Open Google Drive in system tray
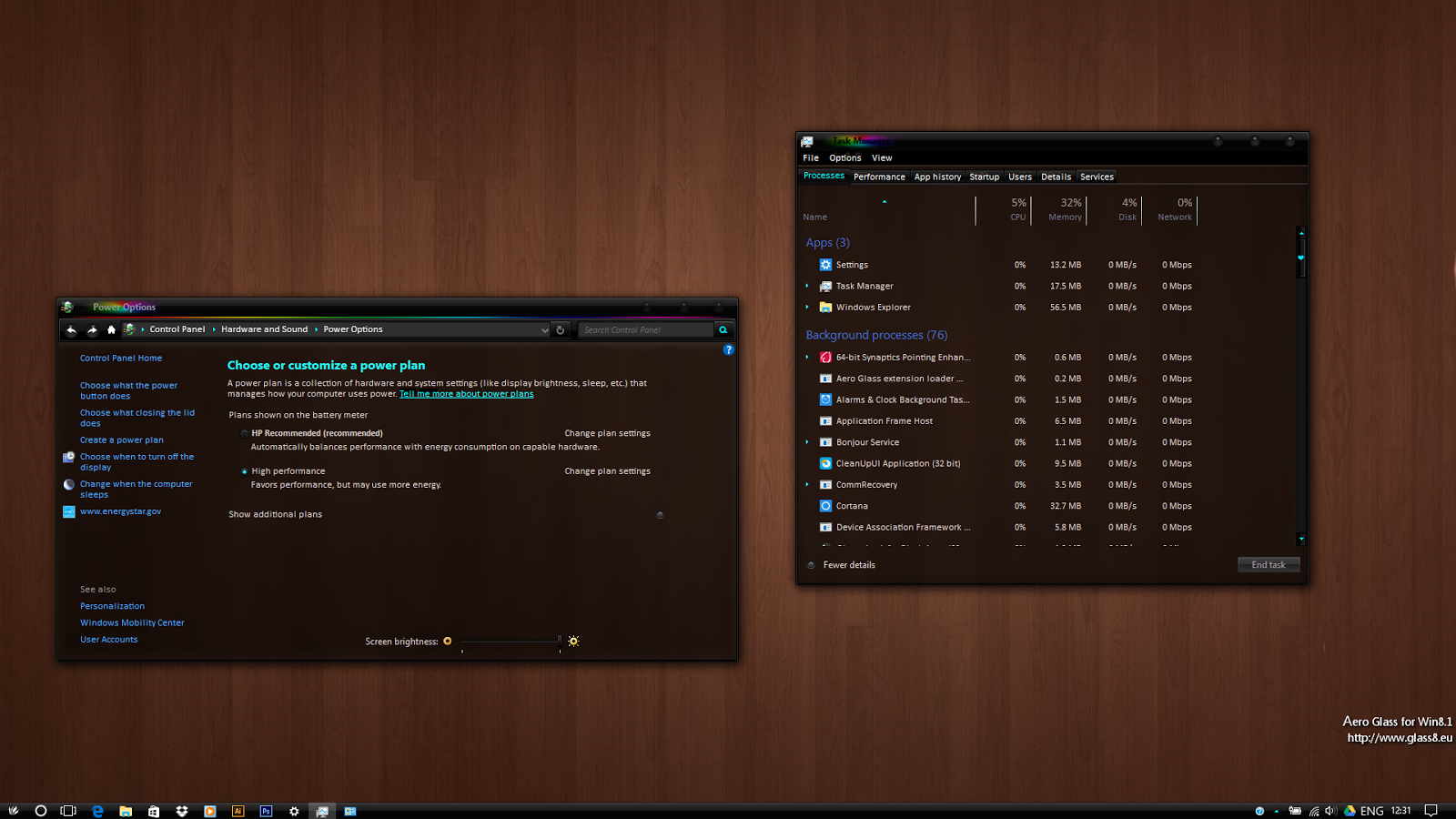This screenshot has width=1456, height=819. [x=1350, y=811]
